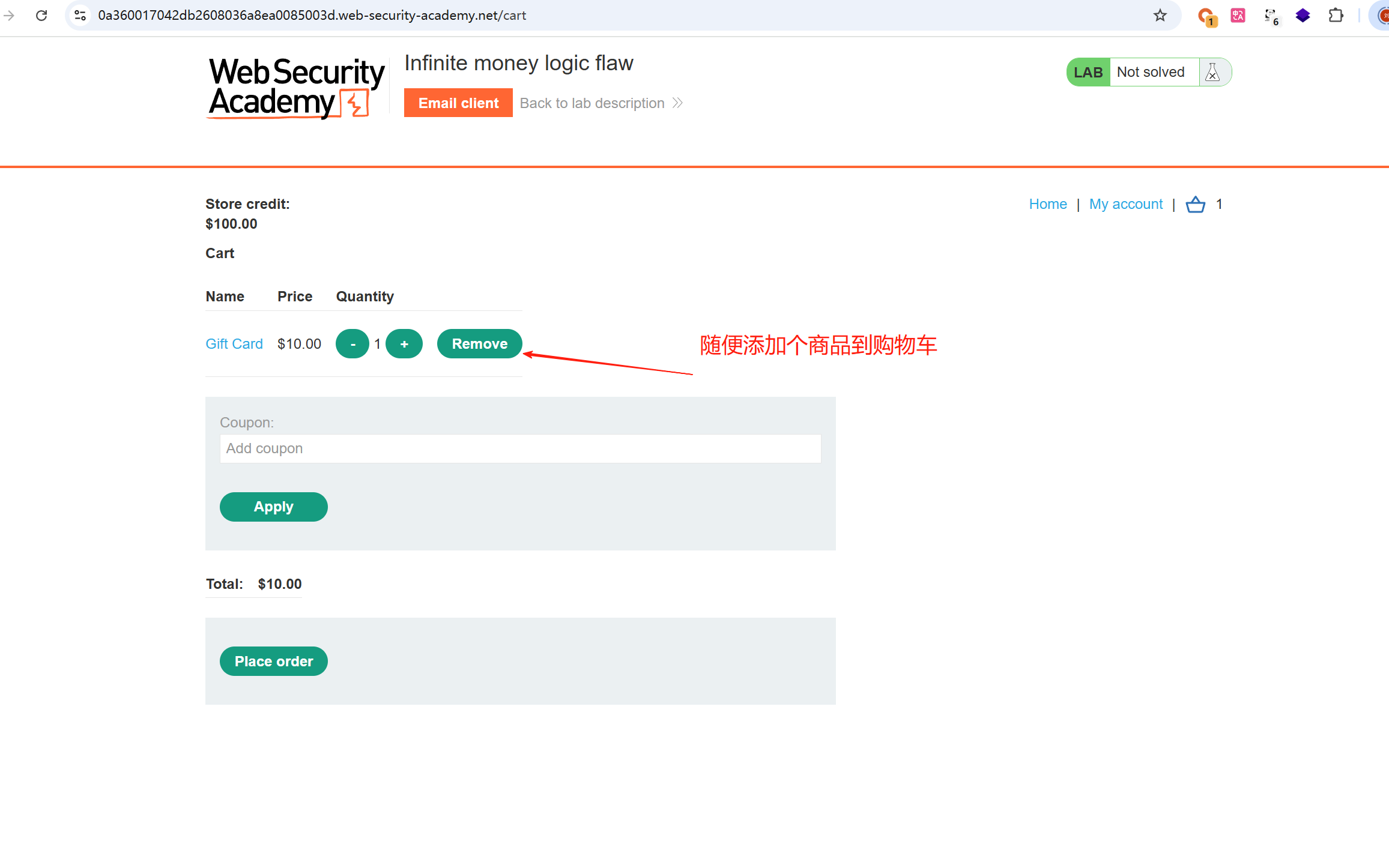The image size is (1389, 868).
Task: Open the browser extensions puzzle icon
Action: point(1336,16)
